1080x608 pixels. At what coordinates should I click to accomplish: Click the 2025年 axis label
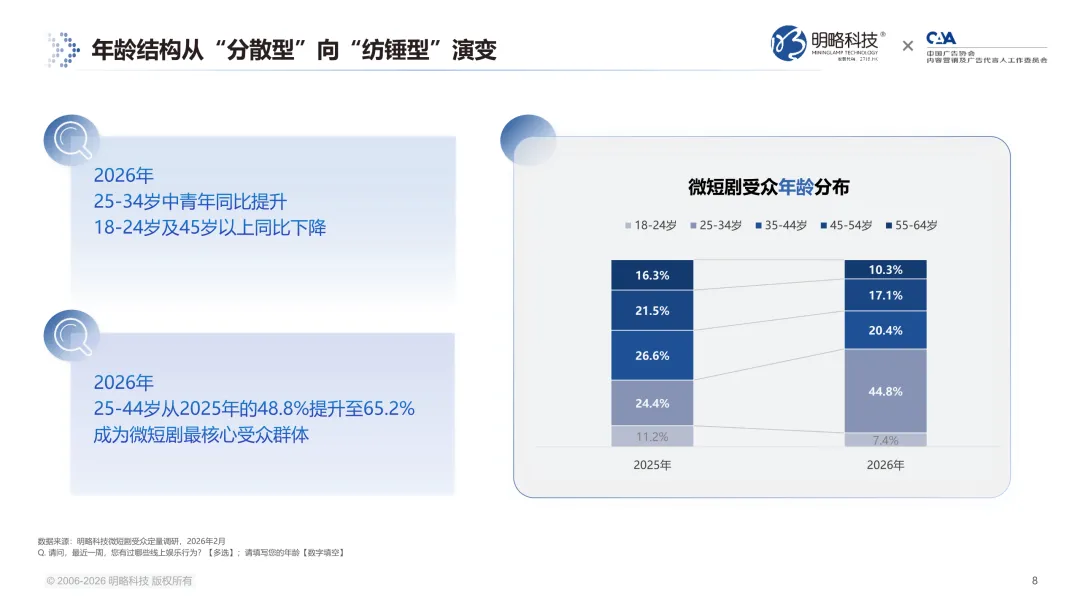click(x=652, y=465)
